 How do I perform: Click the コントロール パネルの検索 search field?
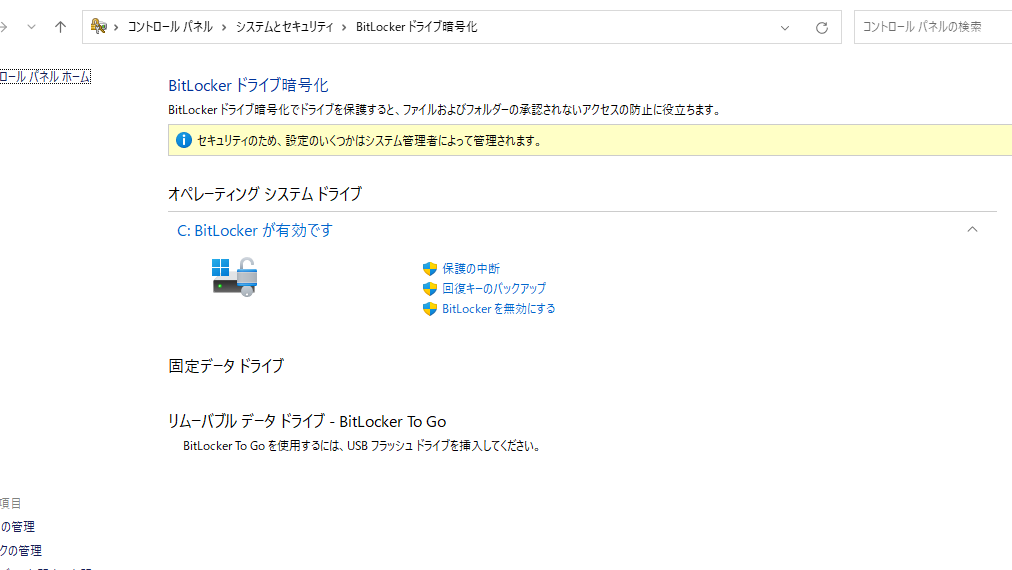click(x=933, y=27)
